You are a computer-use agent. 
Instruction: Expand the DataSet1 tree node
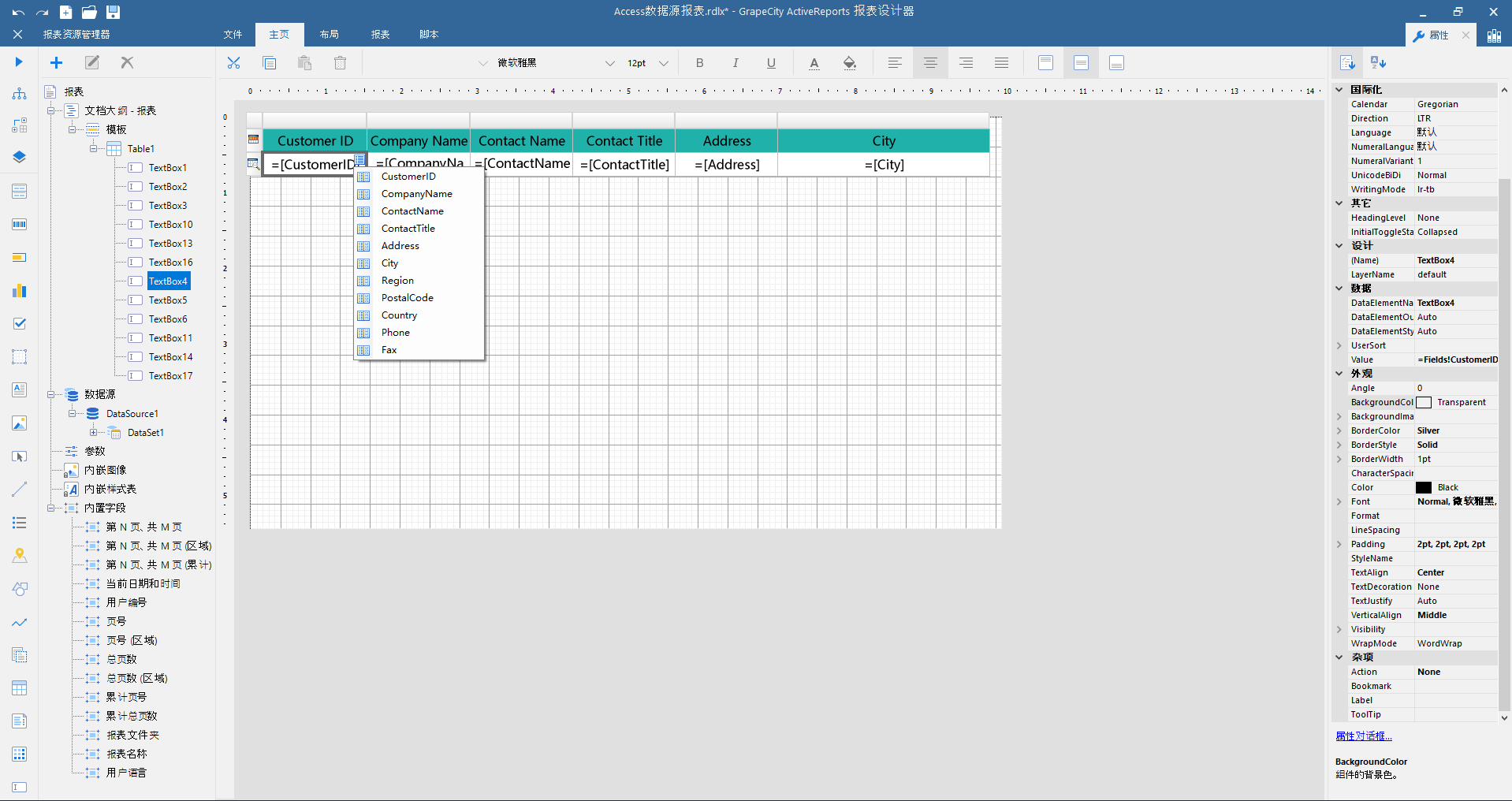point(93,433)
